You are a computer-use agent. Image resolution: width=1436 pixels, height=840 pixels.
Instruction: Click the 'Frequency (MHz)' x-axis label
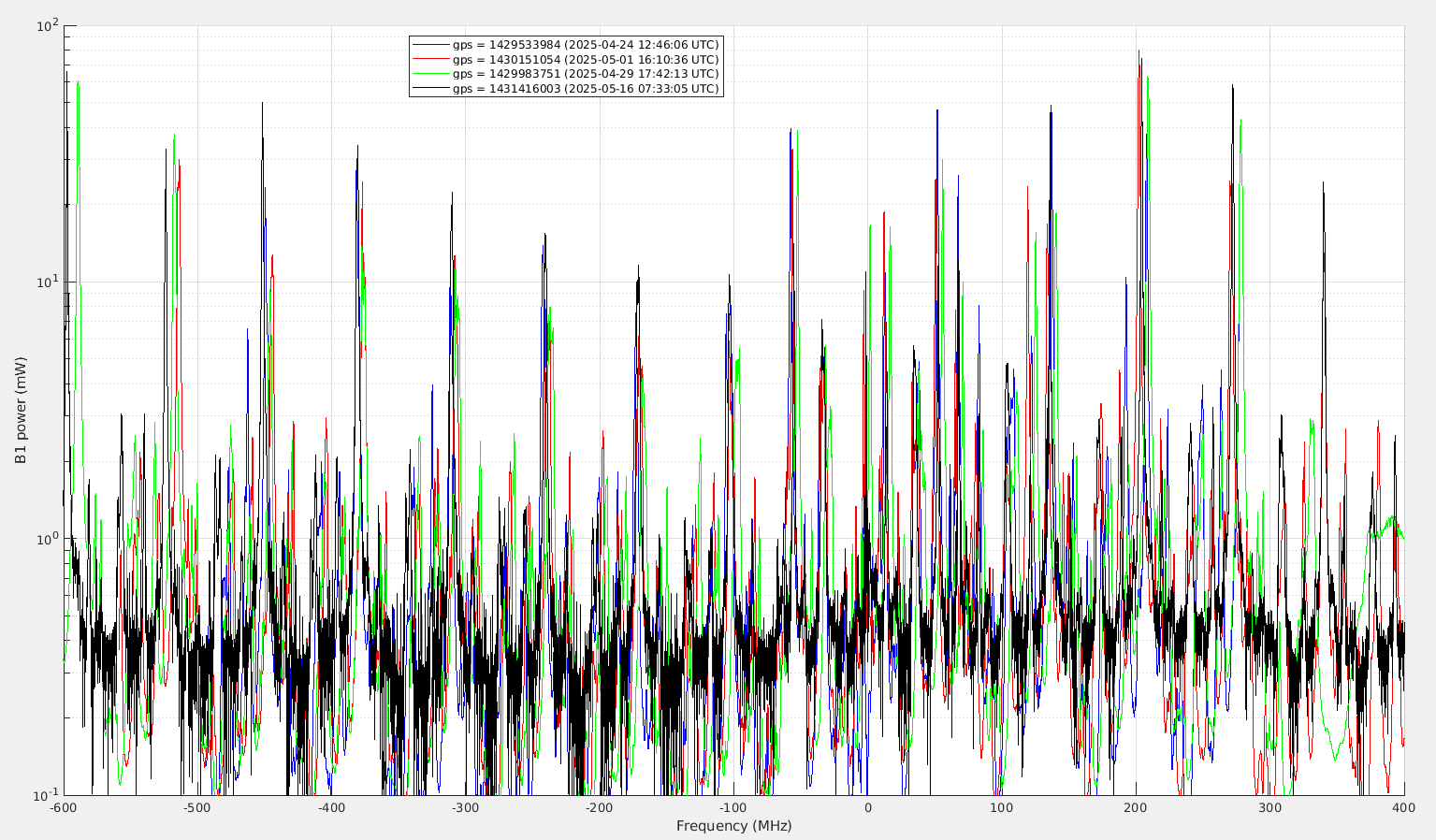coord(733,826)
